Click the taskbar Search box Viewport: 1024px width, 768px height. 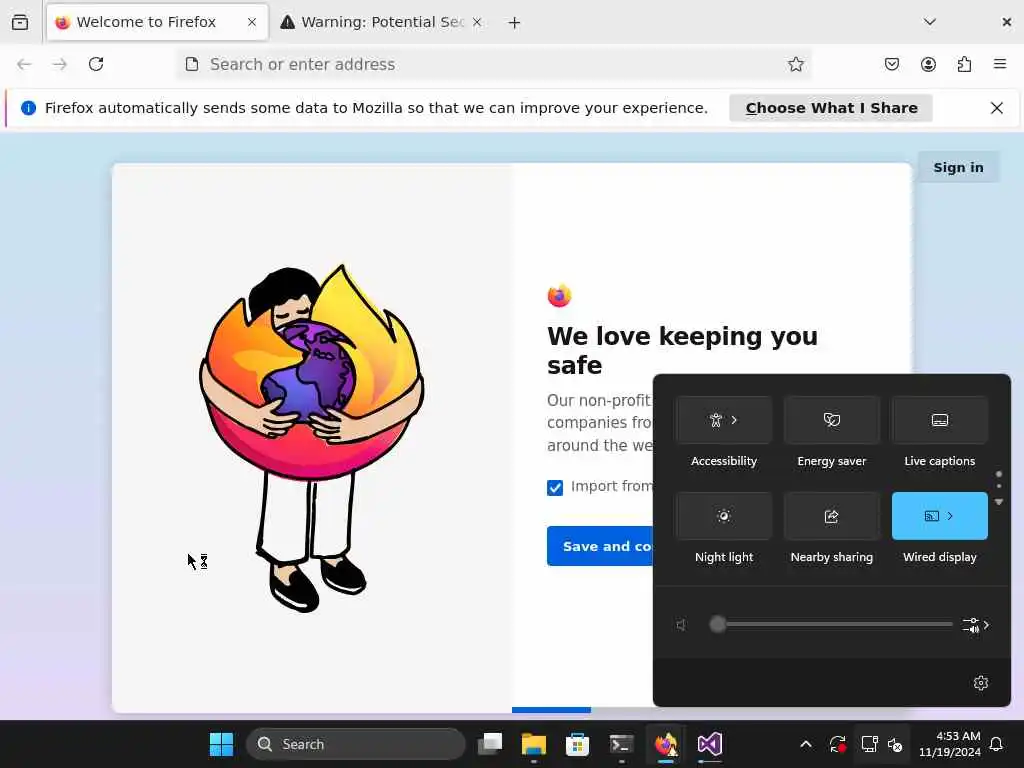pos(356,744)
